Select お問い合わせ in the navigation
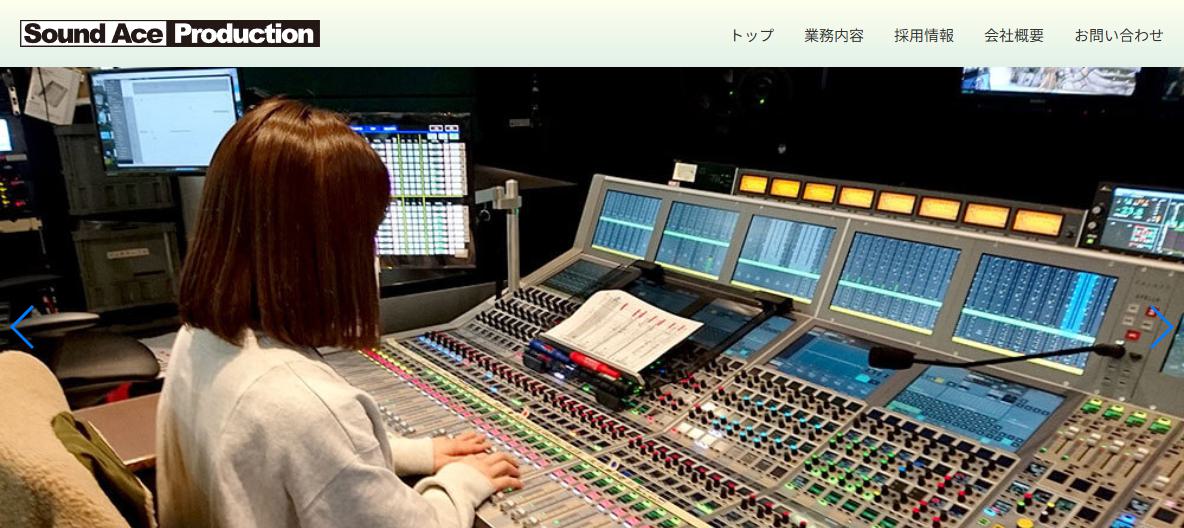The image size is (1184, 528). coord(1119,35)
